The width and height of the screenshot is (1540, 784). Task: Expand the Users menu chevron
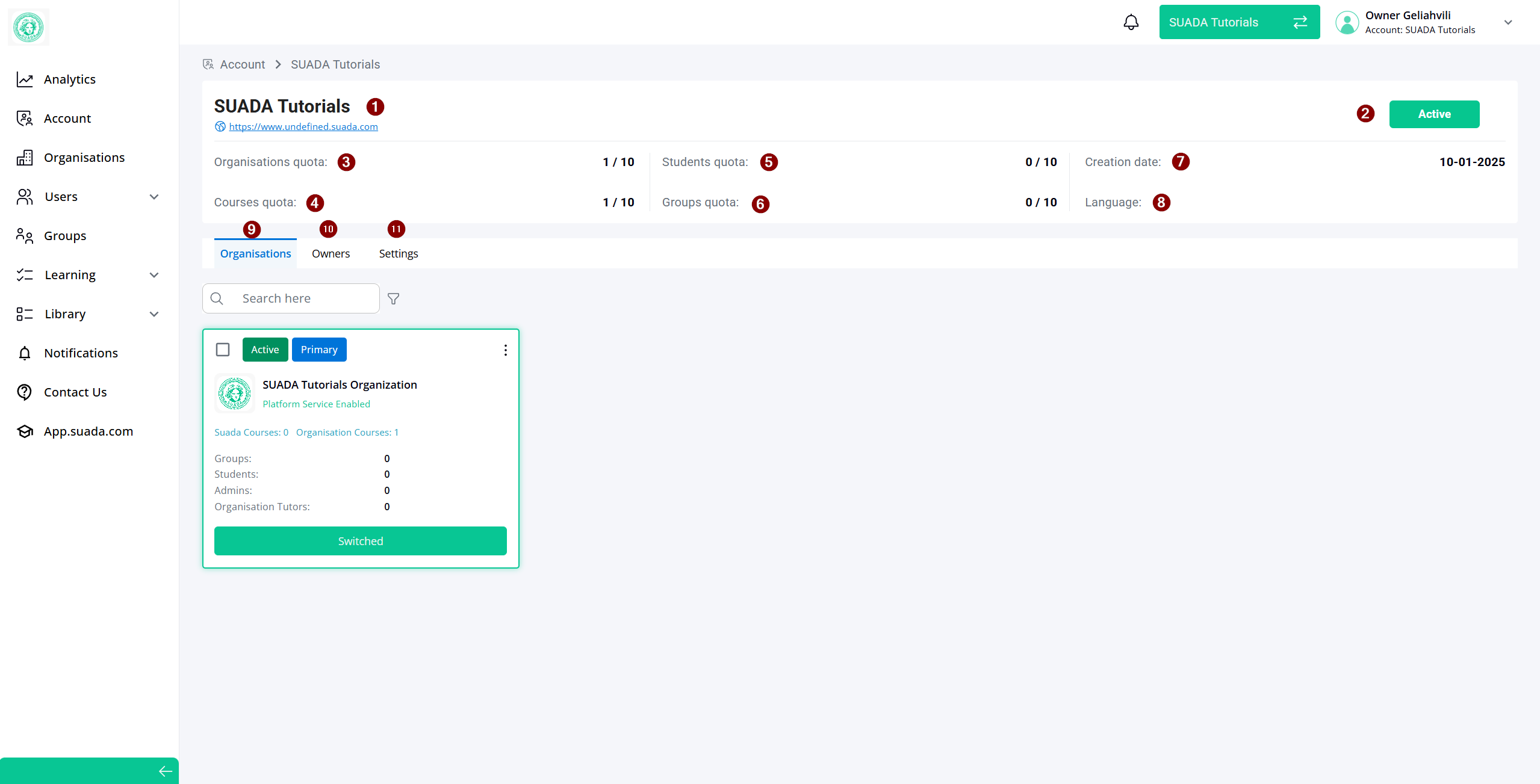tap(154, 197)
